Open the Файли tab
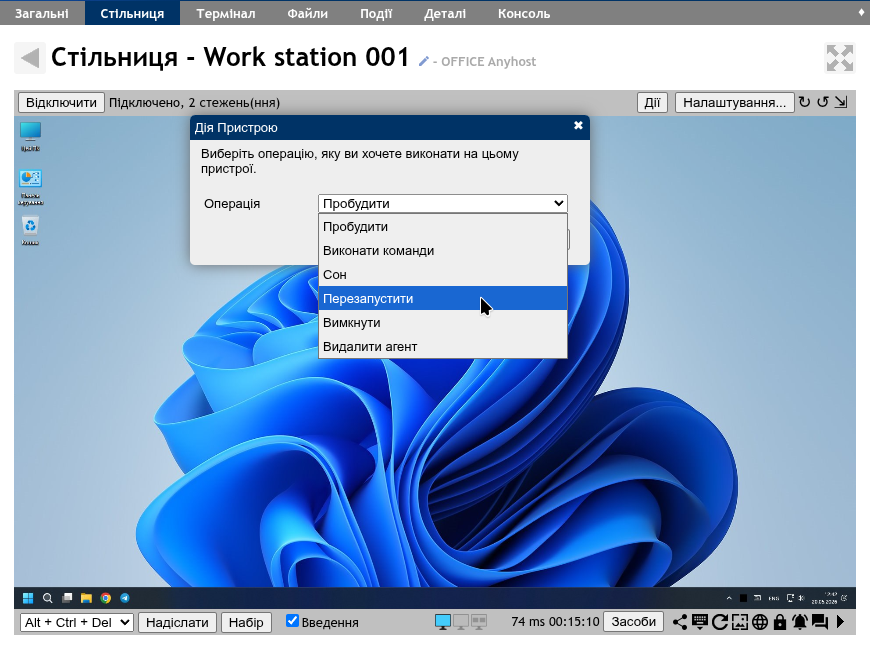The height and width of the screenshot is (651, 870). pos(307,13)
